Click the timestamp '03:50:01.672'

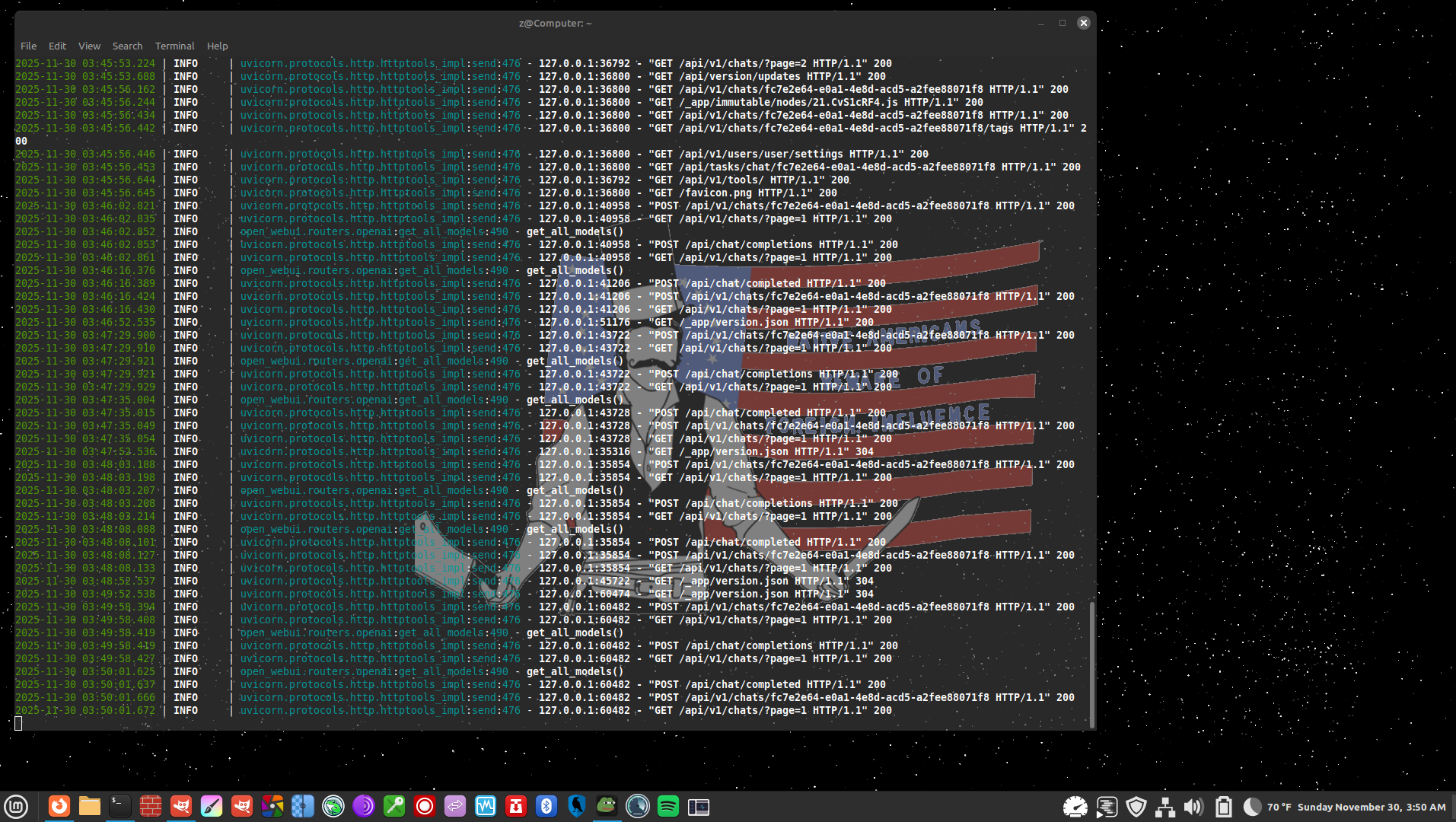pos(119,710)
